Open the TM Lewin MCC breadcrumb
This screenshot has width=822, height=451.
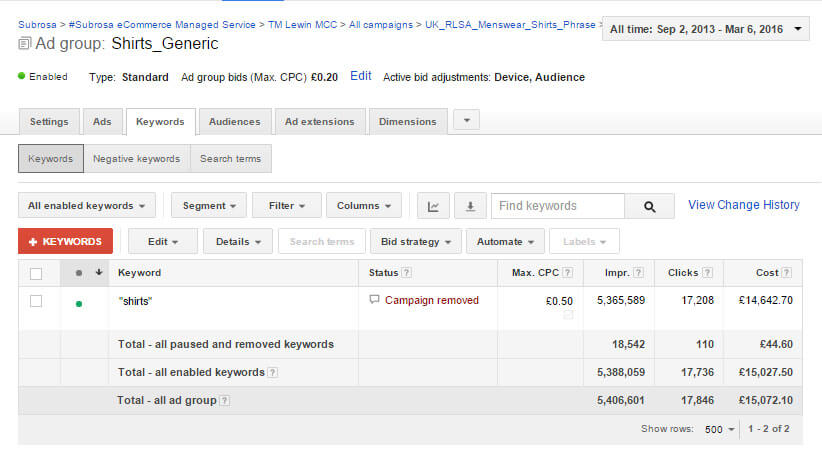pyautogui.click(x=302, y=25)
